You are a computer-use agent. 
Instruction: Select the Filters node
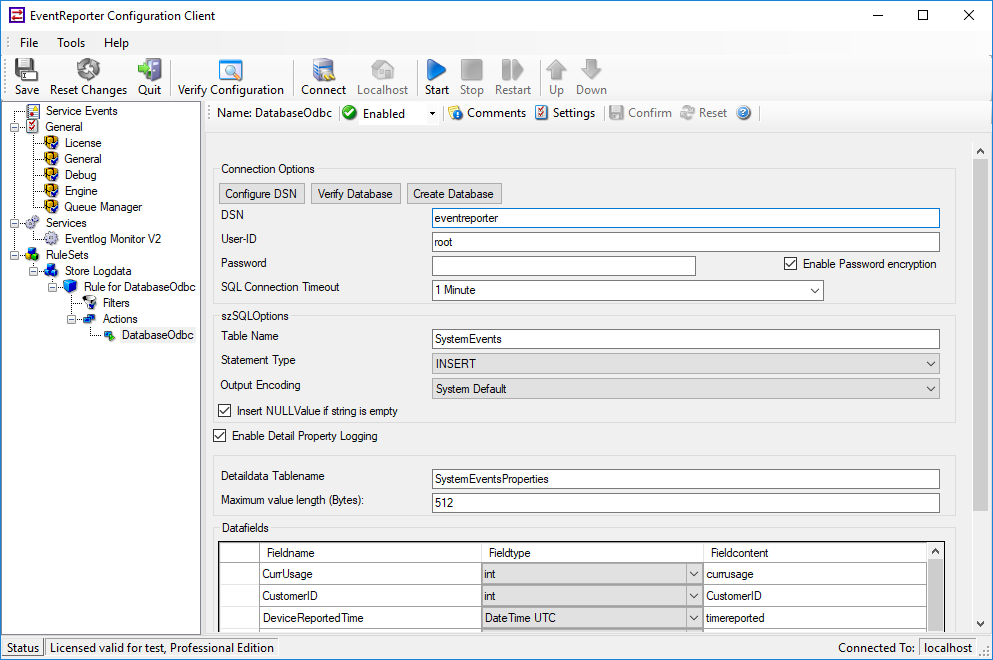click(x=116, y=303)
